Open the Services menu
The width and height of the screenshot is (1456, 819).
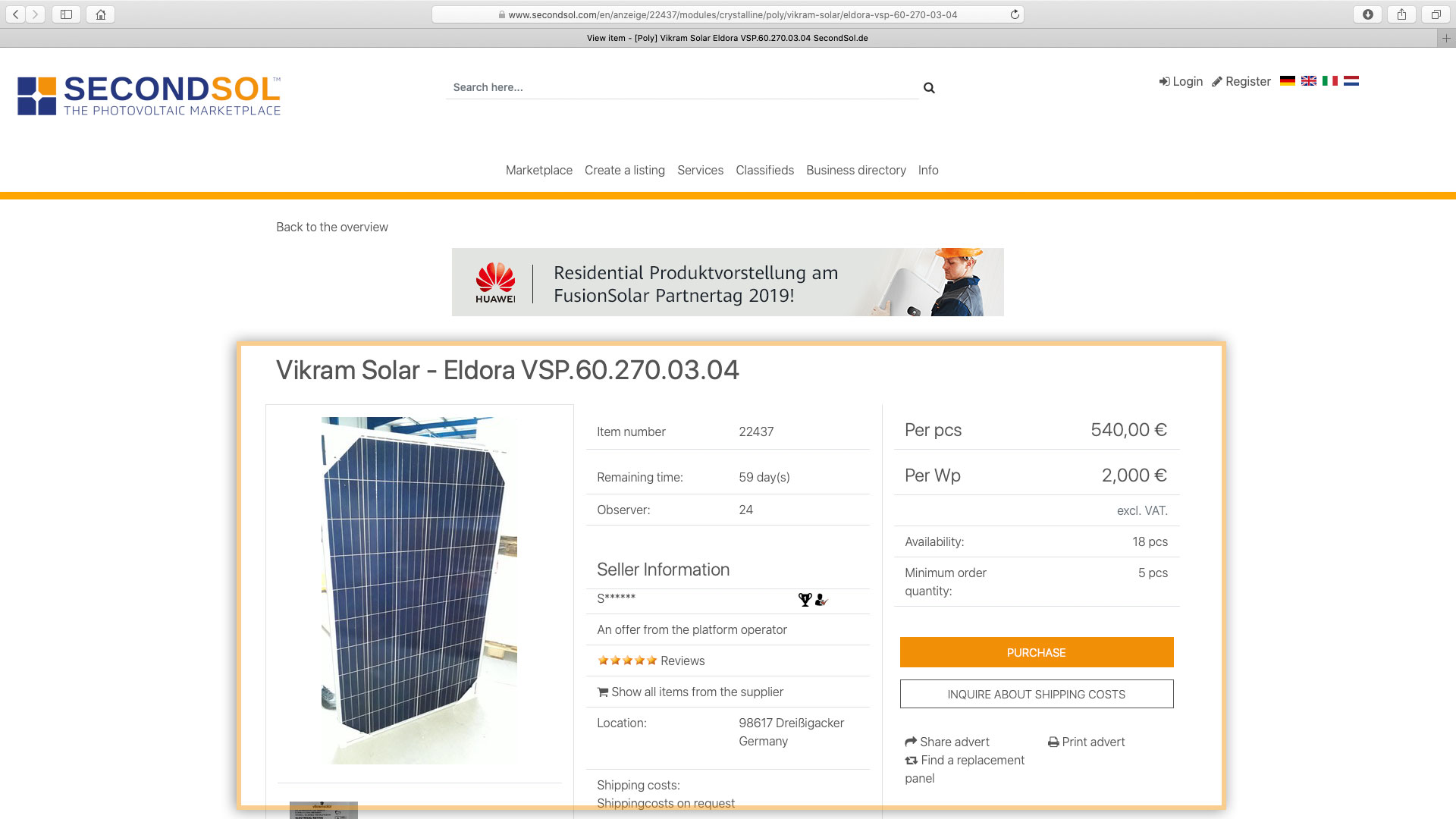click(700, 171)
